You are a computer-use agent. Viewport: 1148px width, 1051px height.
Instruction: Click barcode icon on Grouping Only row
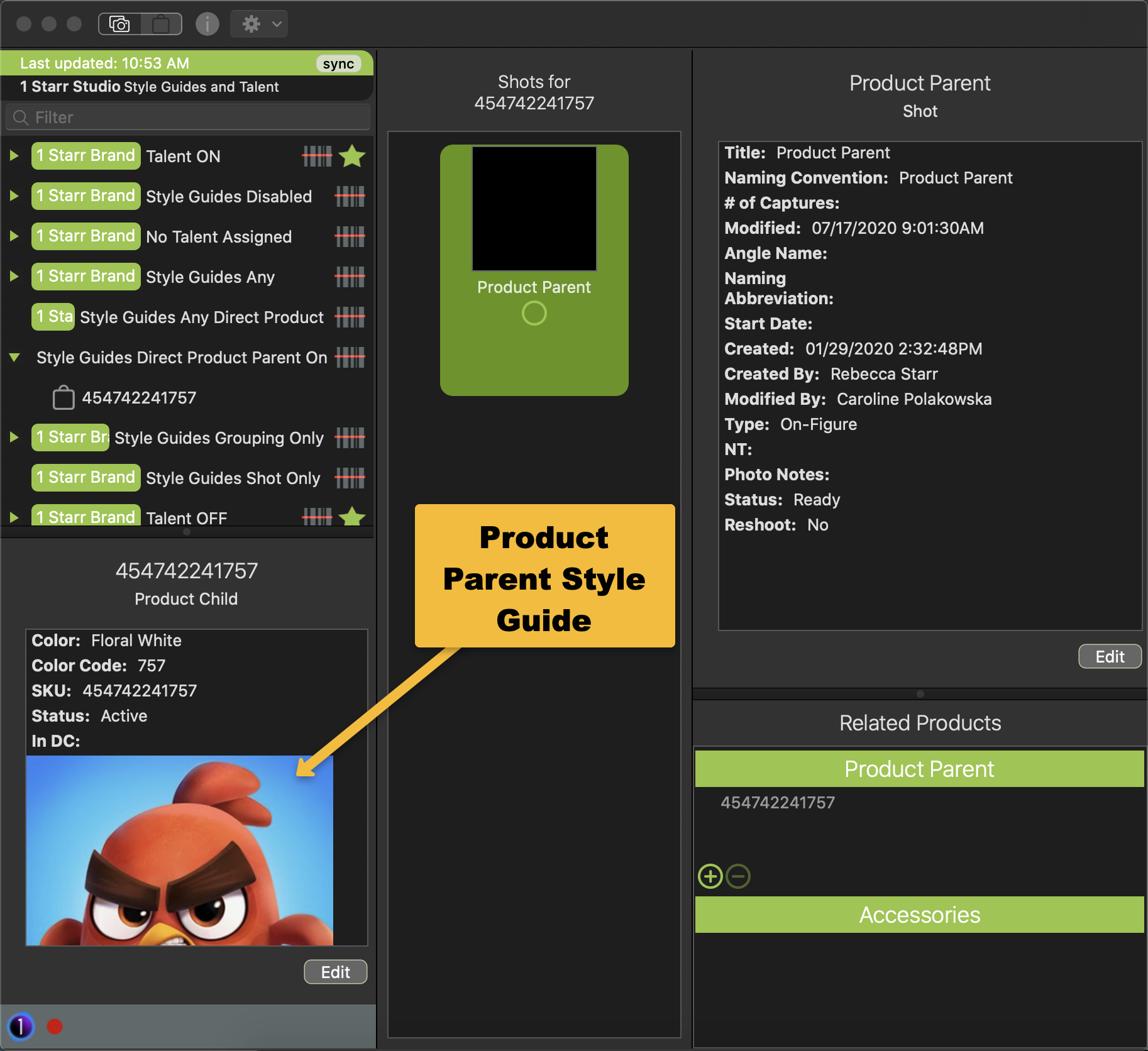point(350,437)
